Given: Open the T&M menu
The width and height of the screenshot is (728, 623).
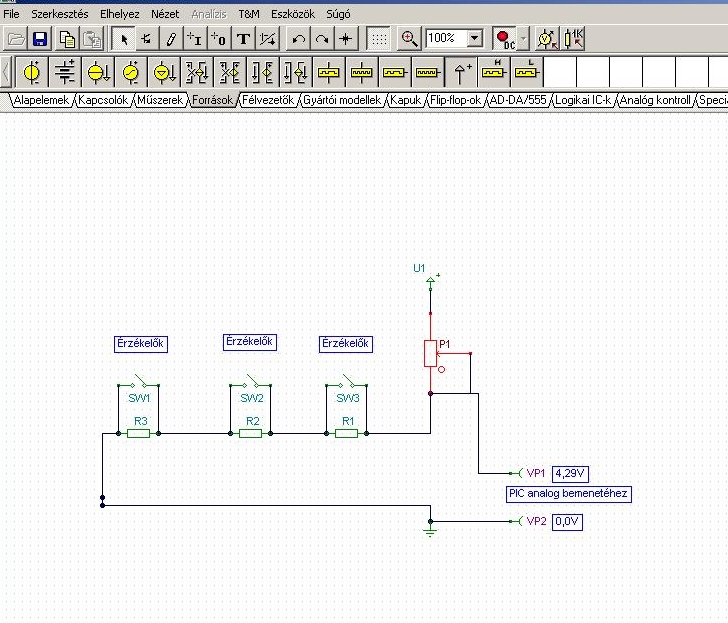Looking at the screenshot, I should click(249, 14).
